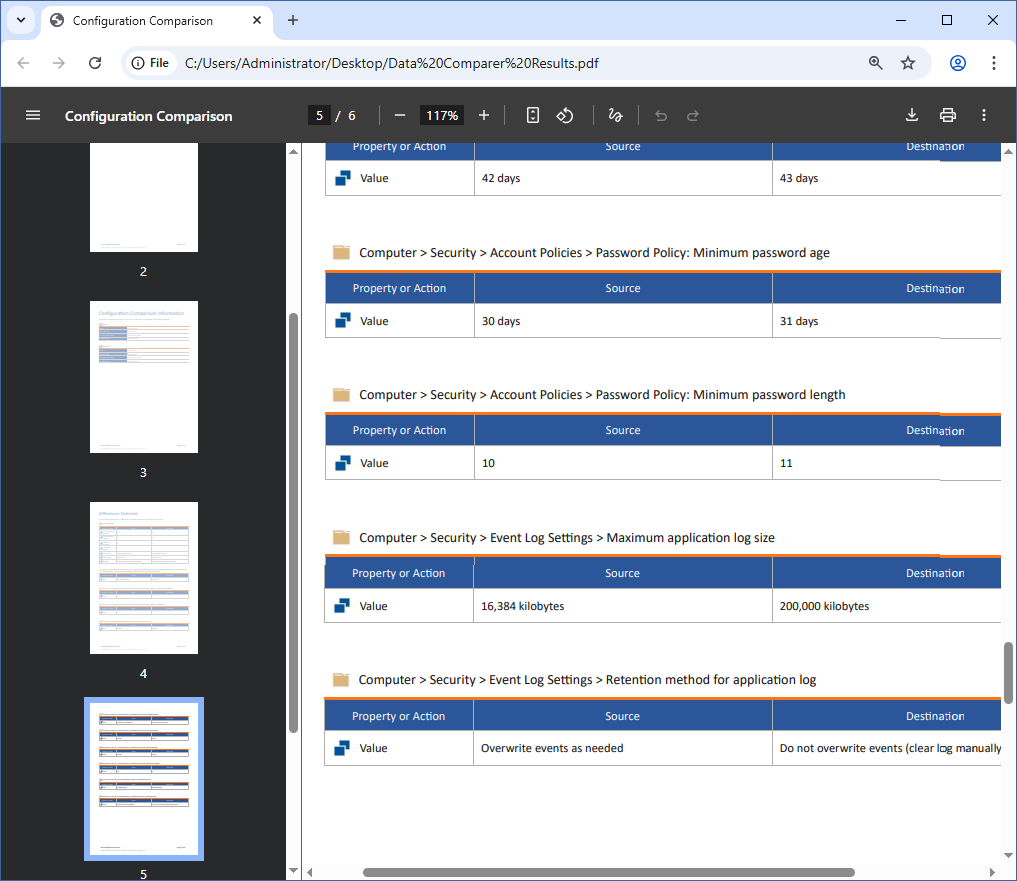
Task: Click the Minimum password age folder icon
Action: point(341,252)
